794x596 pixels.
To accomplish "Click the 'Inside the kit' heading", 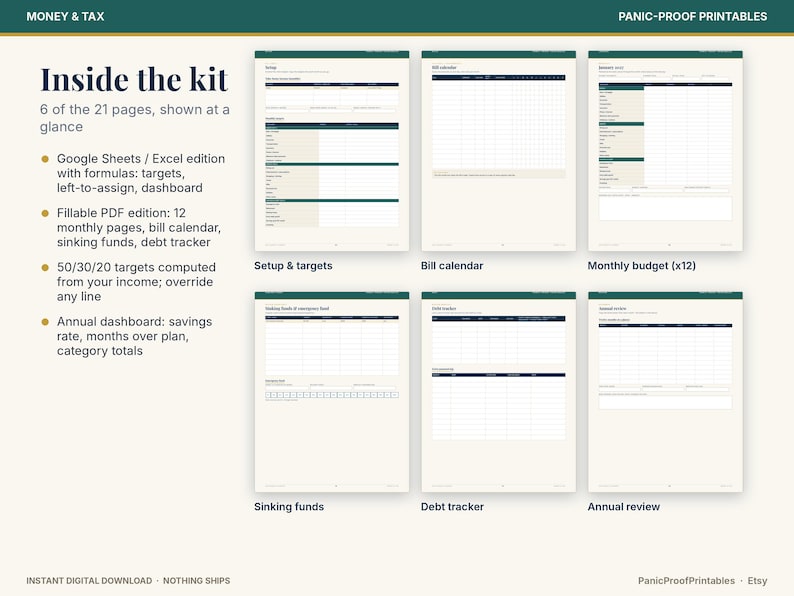I will (x=134, y=80).
